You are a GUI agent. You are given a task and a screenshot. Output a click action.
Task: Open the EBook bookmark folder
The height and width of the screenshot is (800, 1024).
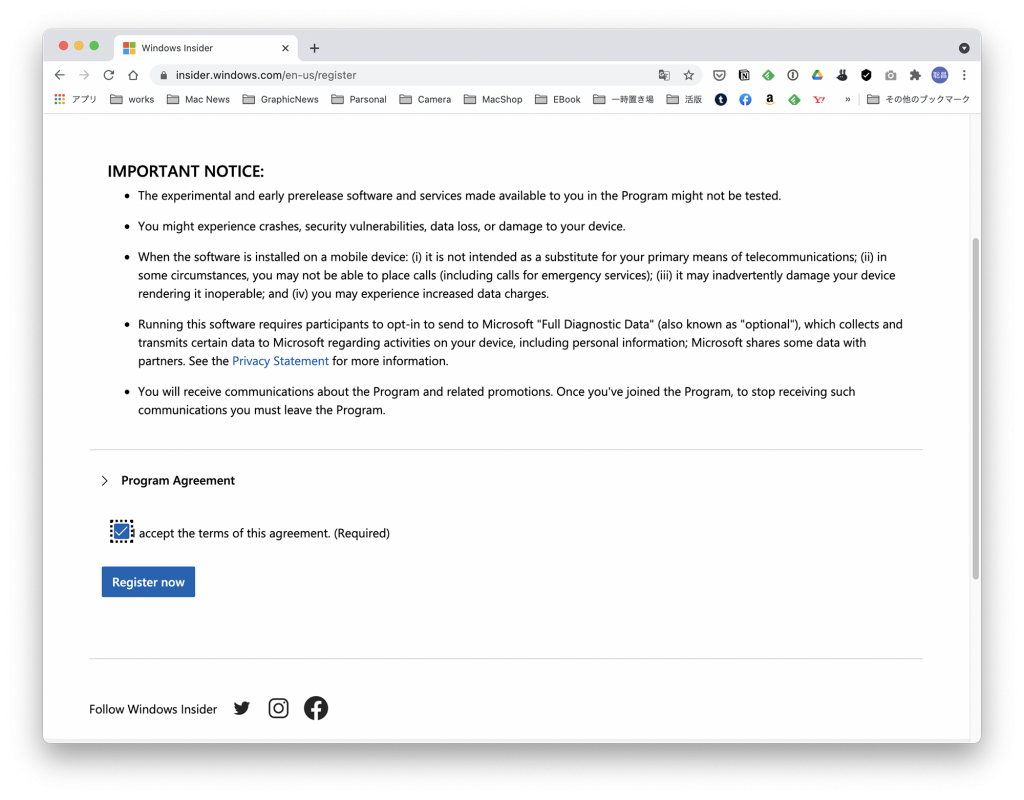[x=558, y=99]
